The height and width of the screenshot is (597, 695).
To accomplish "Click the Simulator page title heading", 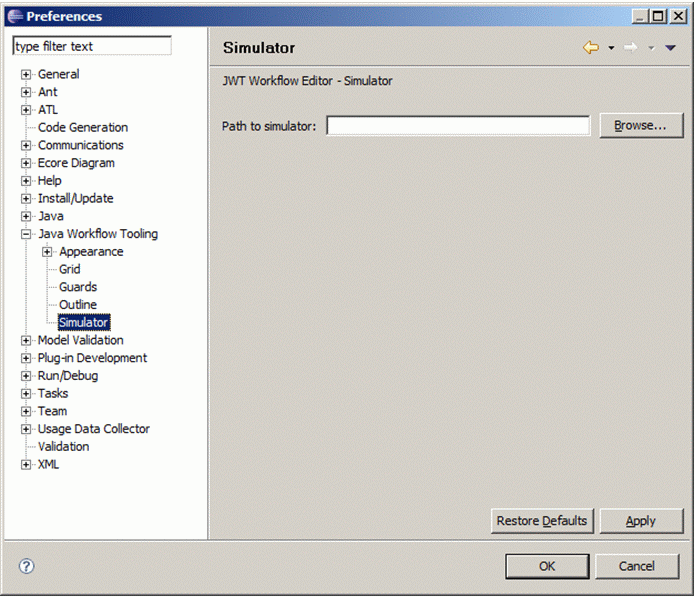I will [x=259, y=48].
